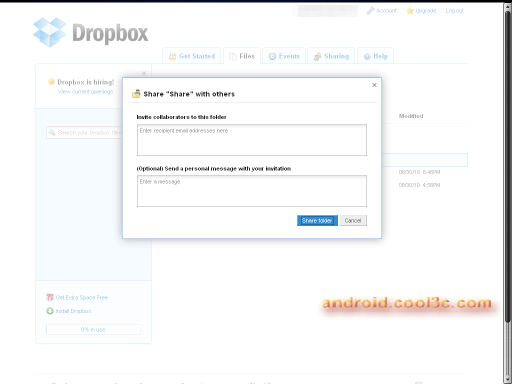Open the Install Dropbox link

coord(73,311)
